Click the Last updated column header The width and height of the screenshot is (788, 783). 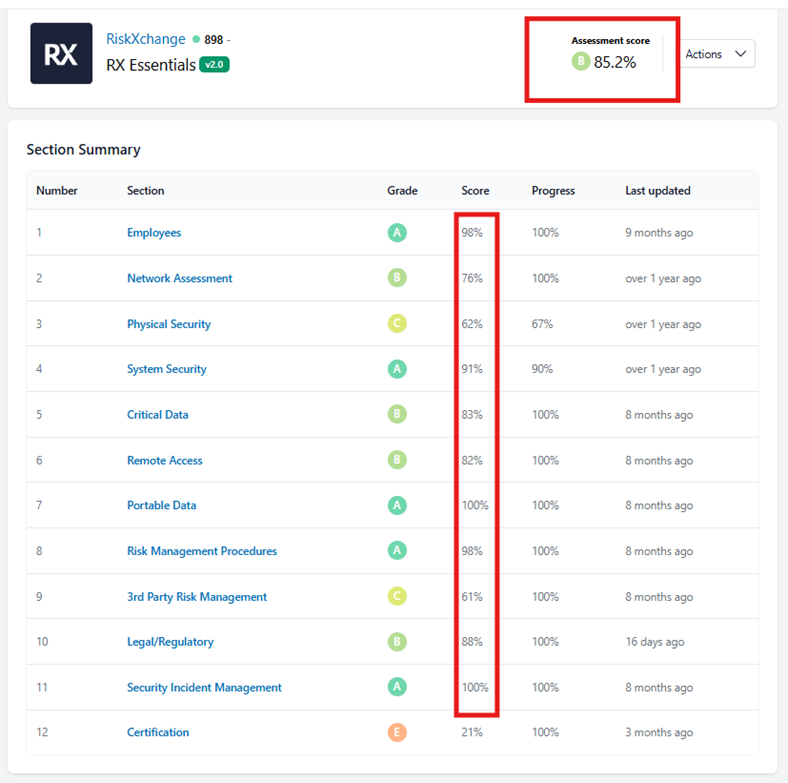coord(657,190)
